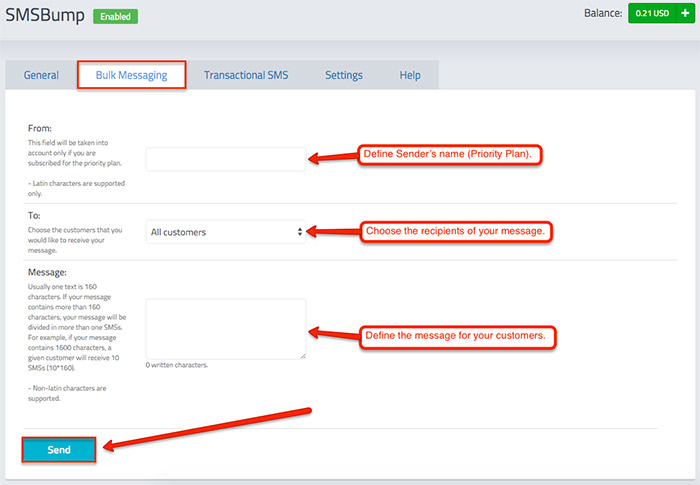
Task: Select the Bulk Messaging tab
Action: click(131, 75)
